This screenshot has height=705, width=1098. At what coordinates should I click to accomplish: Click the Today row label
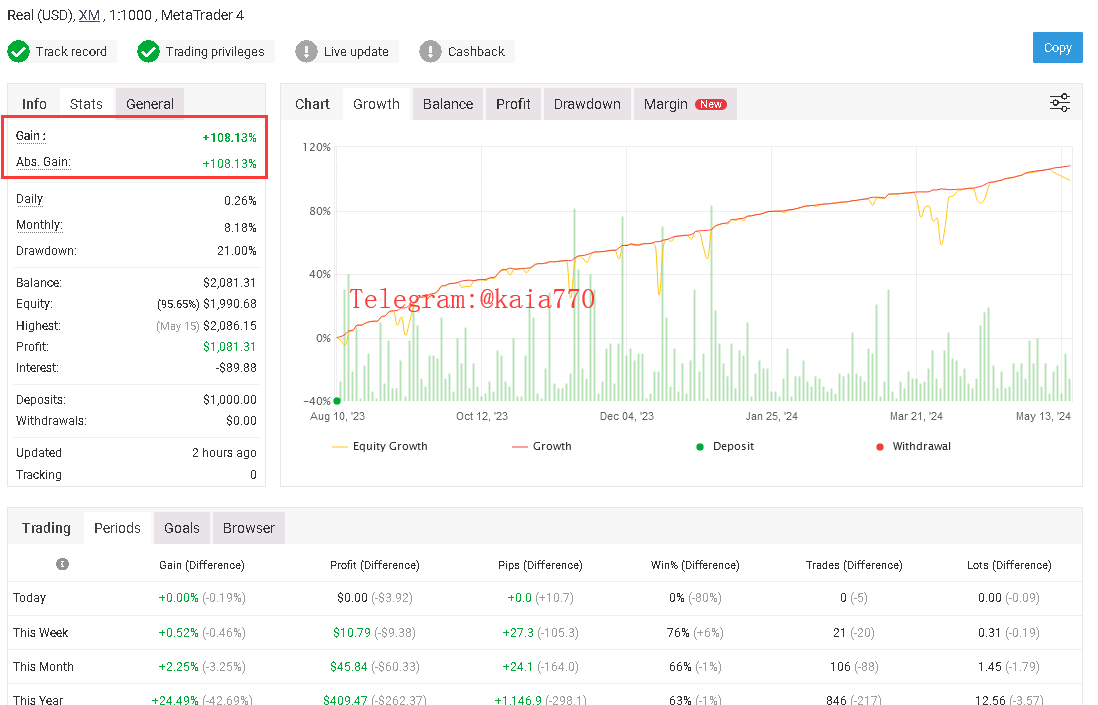tap(29, 598)
